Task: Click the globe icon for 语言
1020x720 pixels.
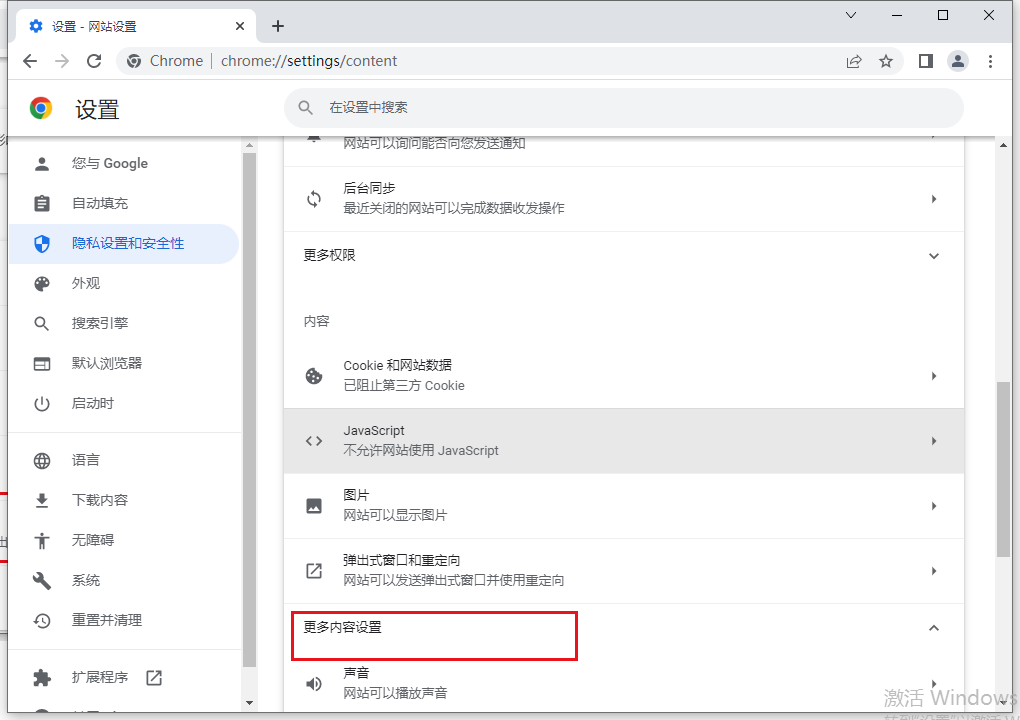Action: (42, 460)
